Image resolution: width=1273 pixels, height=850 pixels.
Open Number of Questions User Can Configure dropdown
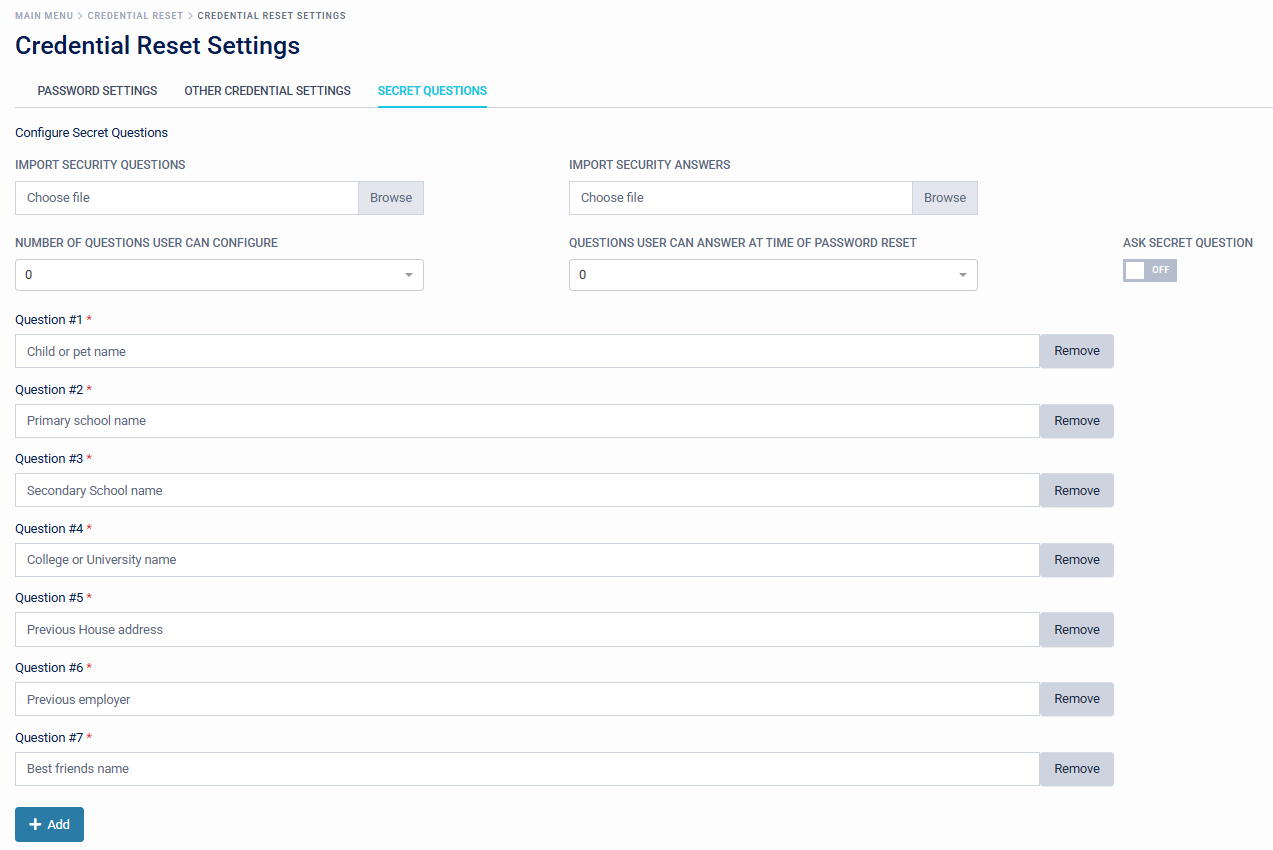pyautogui.click(x=219, y=275)
